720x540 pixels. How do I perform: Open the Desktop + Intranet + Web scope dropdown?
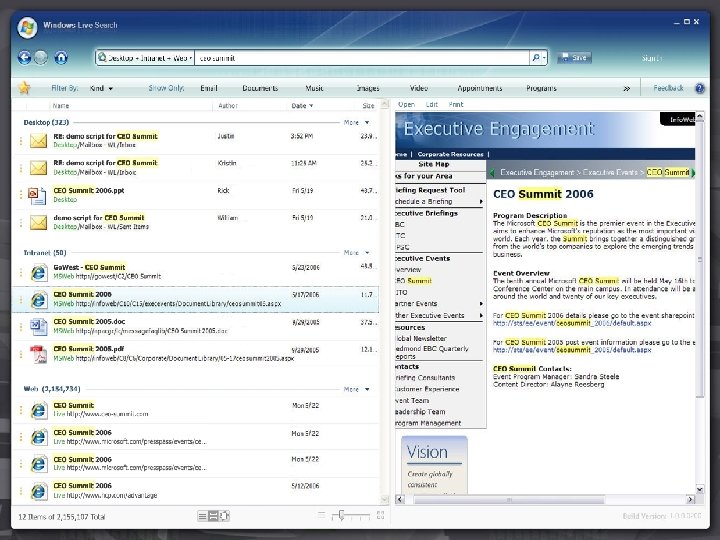[145, 58]
